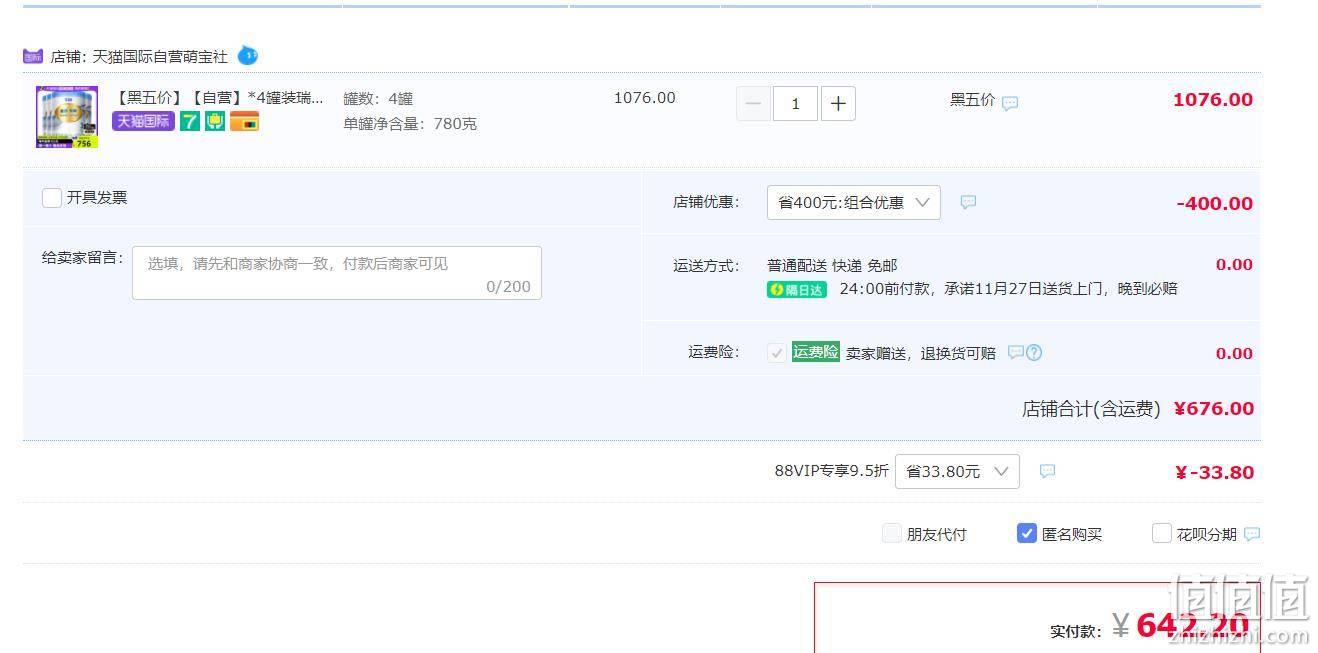Click the purple 天猫国际 badge under the product title
1318x653 pixels.
point(143,121)
